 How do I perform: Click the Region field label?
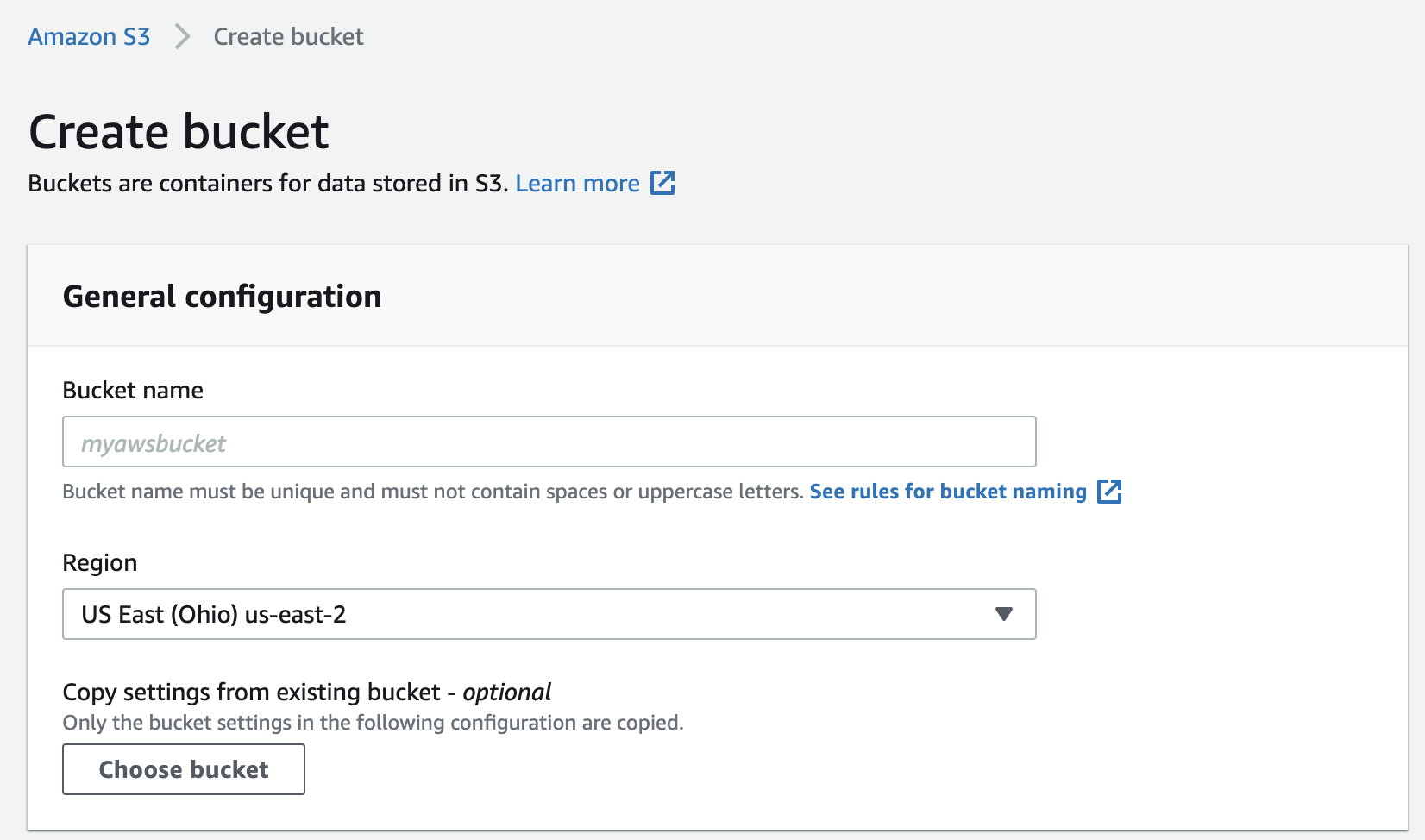click(x=100, y=562)
